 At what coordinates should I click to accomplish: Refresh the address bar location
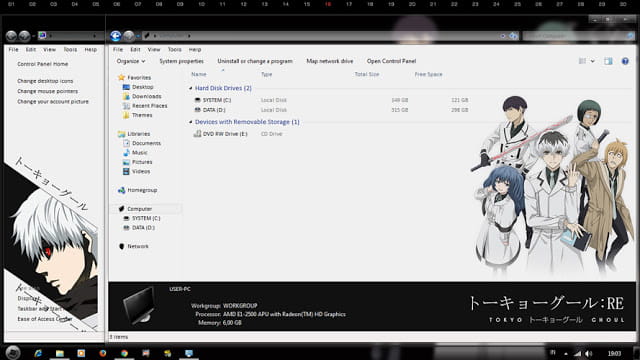[x=513, y=36]
